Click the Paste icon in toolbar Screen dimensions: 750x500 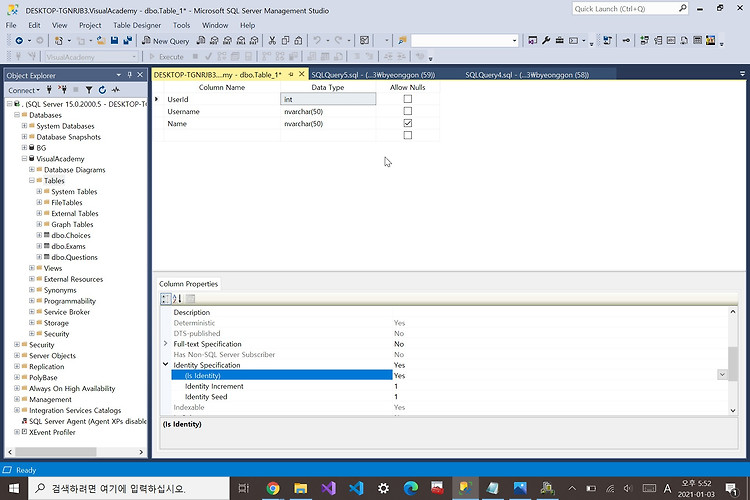point(298,41)
